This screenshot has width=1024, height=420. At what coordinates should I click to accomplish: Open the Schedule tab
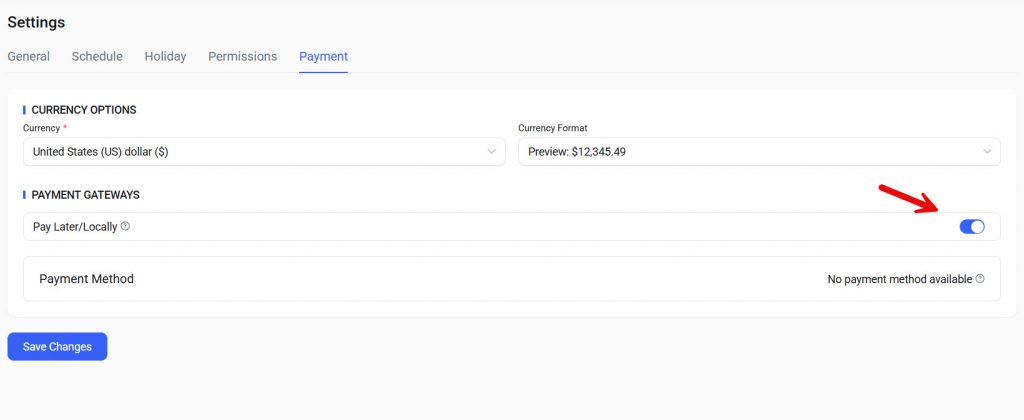point(97,57)
